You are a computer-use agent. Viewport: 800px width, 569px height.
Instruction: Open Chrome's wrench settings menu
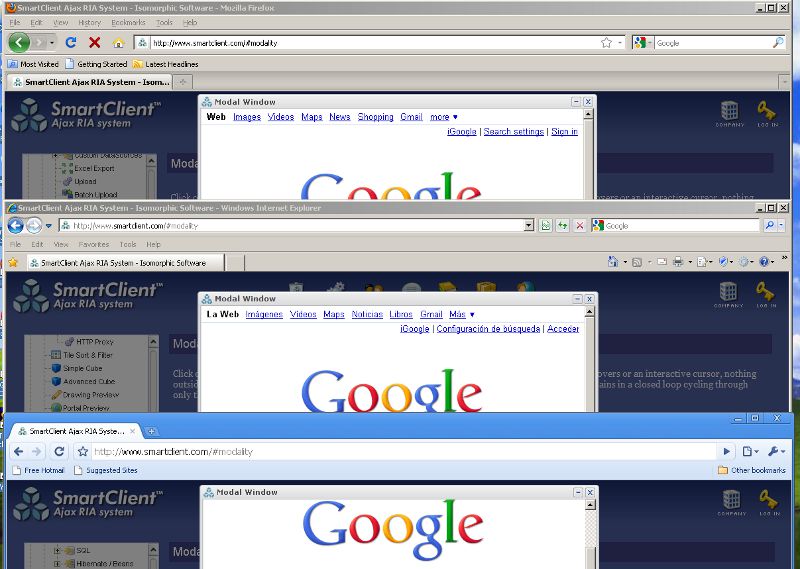(x=775, y=452)
